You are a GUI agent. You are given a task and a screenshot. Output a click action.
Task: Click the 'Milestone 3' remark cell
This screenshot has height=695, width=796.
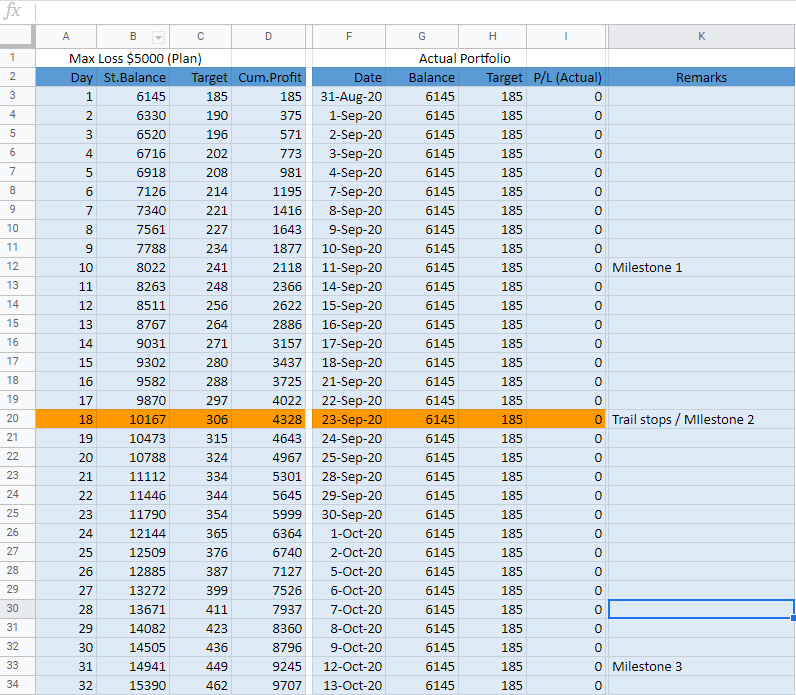pos(702,666)
